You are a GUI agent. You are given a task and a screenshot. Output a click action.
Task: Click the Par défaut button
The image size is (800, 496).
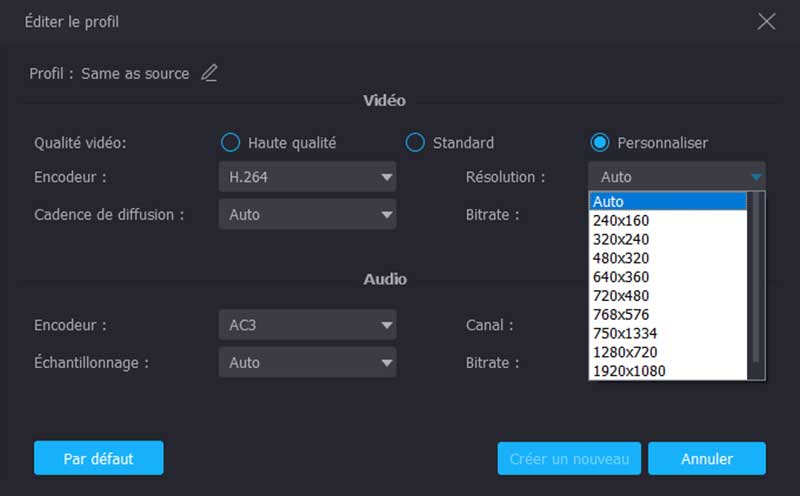click(x=98, y=459)
